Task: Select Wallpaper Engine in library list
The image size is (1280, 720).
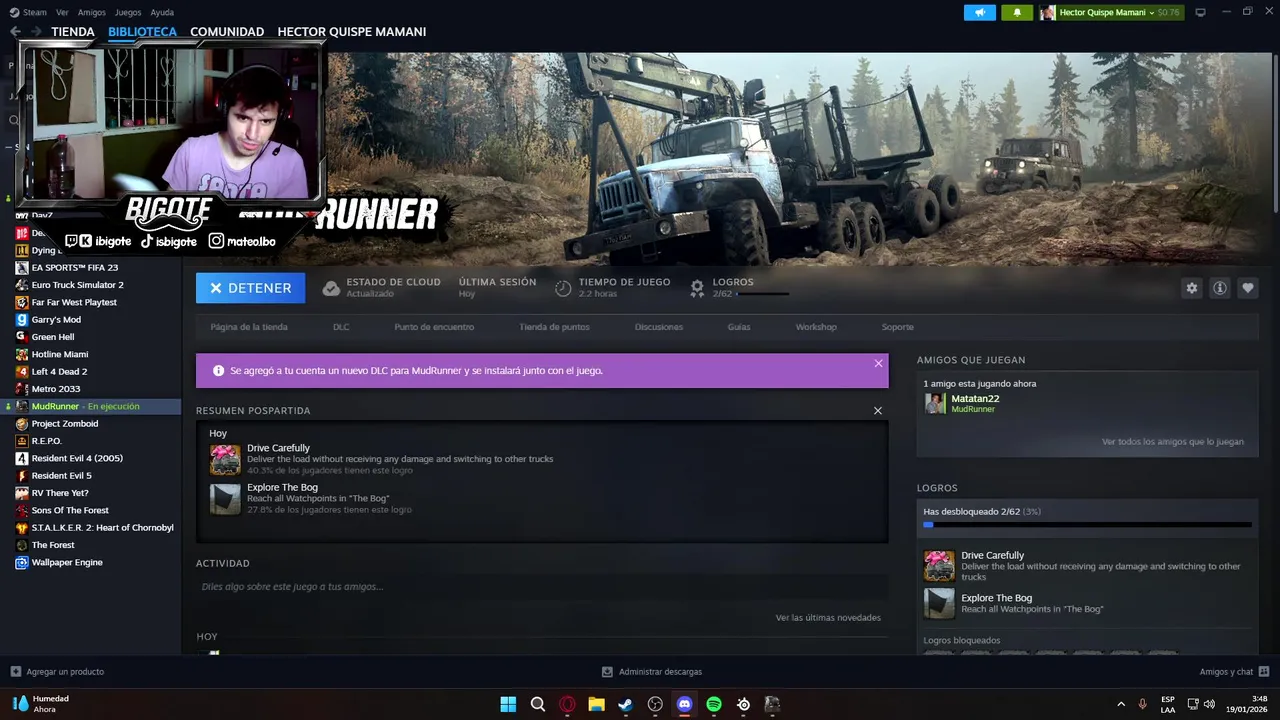Action: point(67,562)
